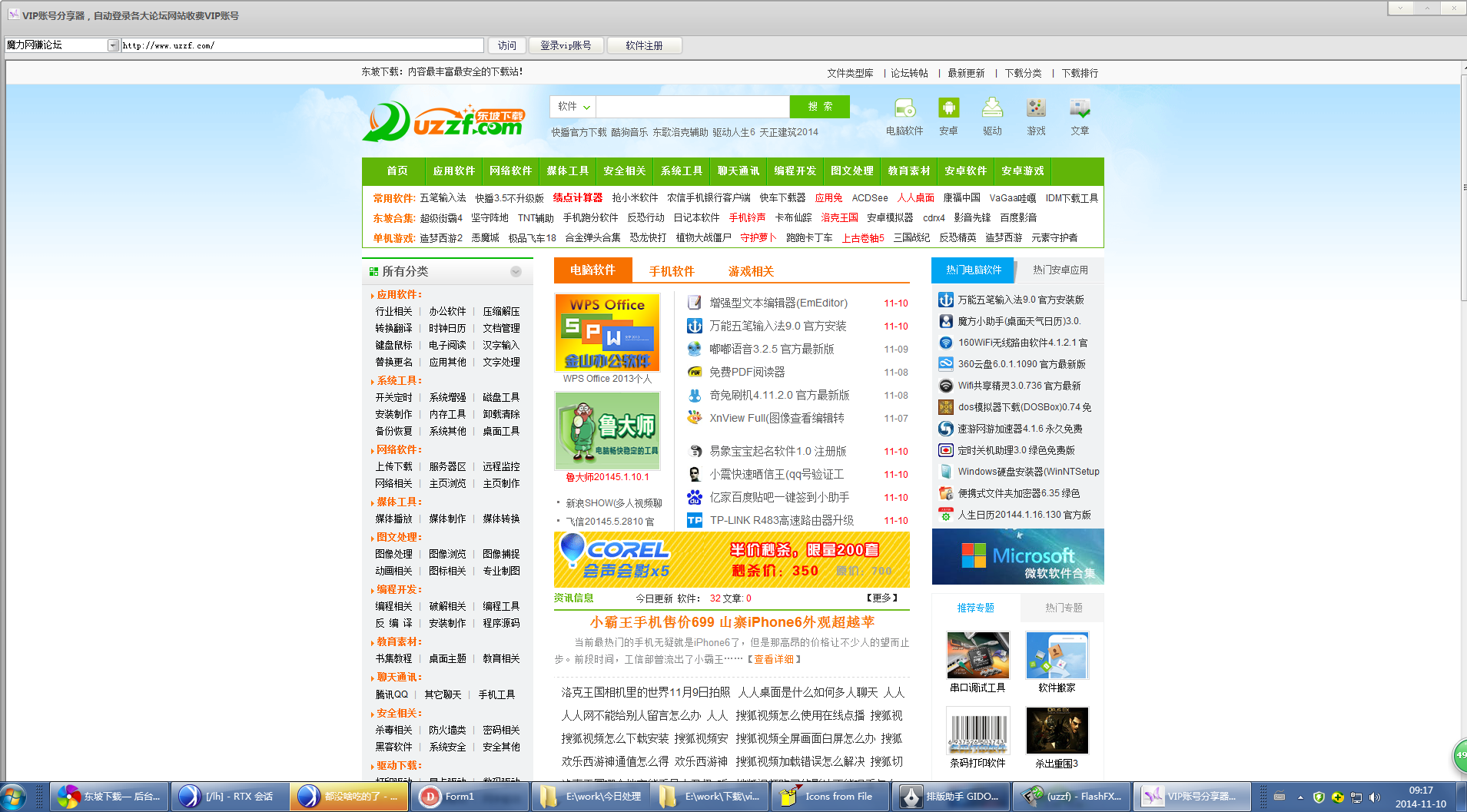Click the 登录vip账号 button
Screen dimensions: 1467x812
pos(566,45)
